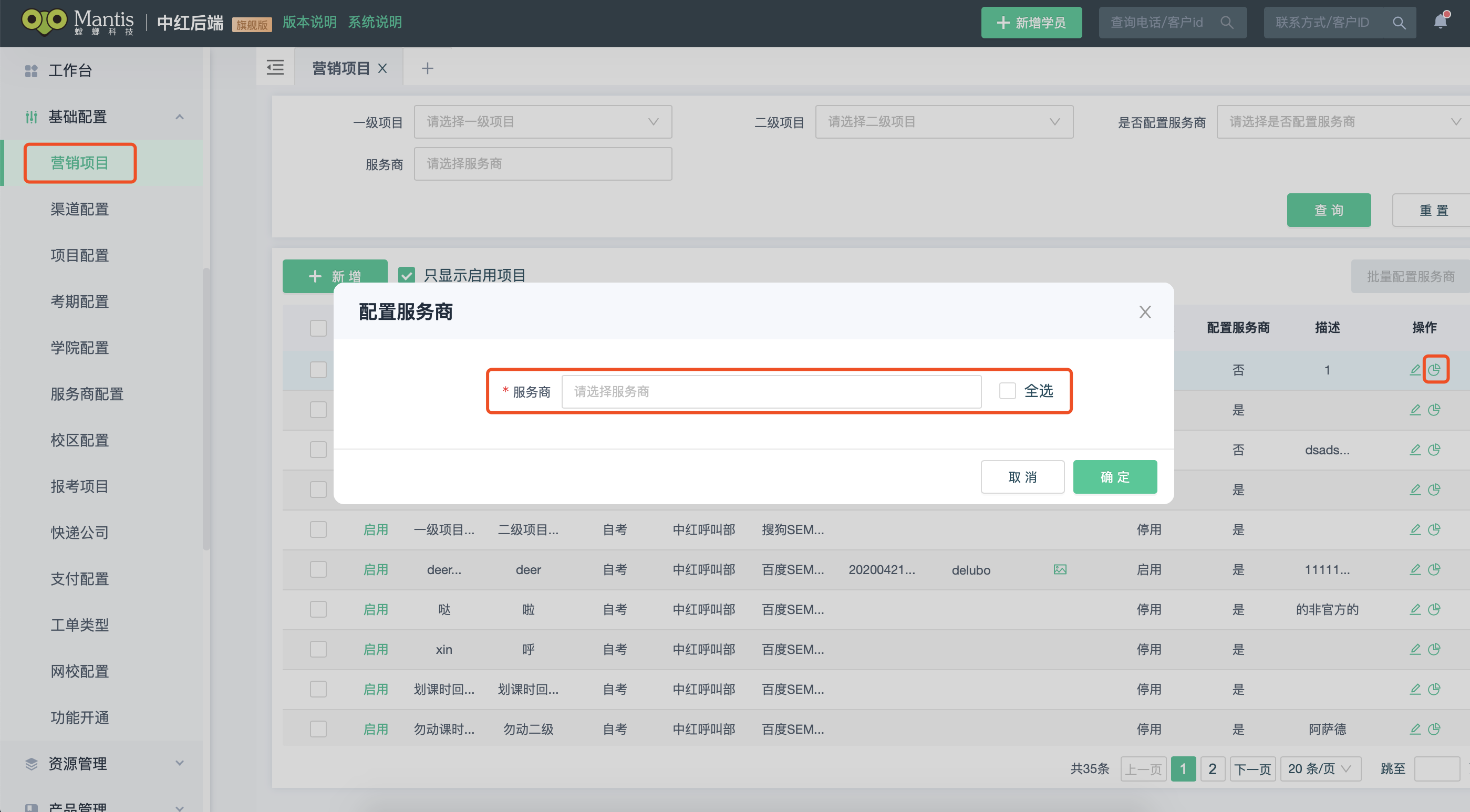This screenshot has width=1470, height=812.
Task: Select checkbox of 勿动课时... row
Action: click(x=318, y=729)
